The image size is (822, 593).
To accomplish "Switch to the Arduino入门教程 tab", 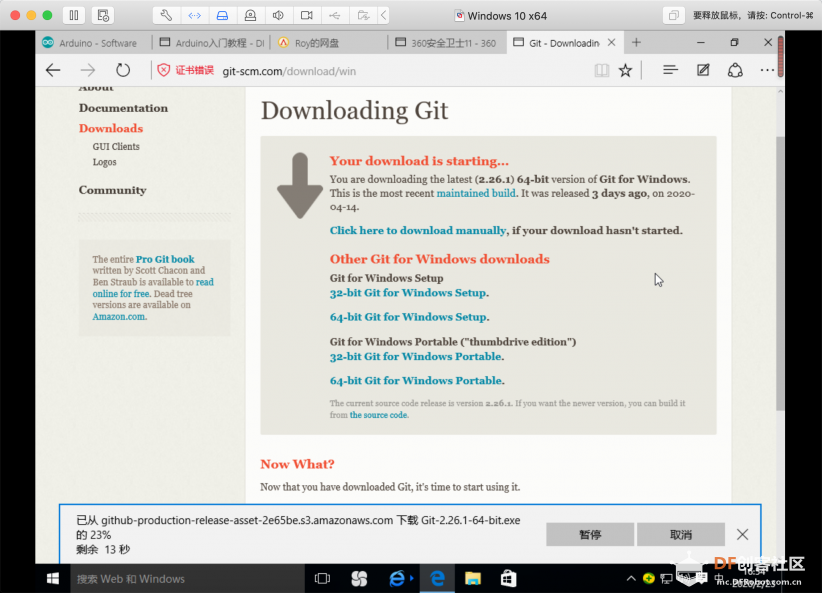I will point(212,43).
